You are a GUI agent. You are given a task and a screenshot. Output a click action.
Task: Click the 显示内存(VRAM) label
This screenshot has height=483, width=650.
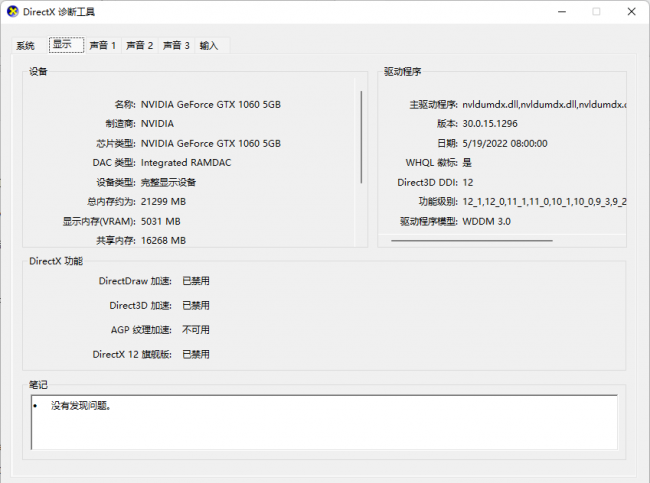click(99, 221)
